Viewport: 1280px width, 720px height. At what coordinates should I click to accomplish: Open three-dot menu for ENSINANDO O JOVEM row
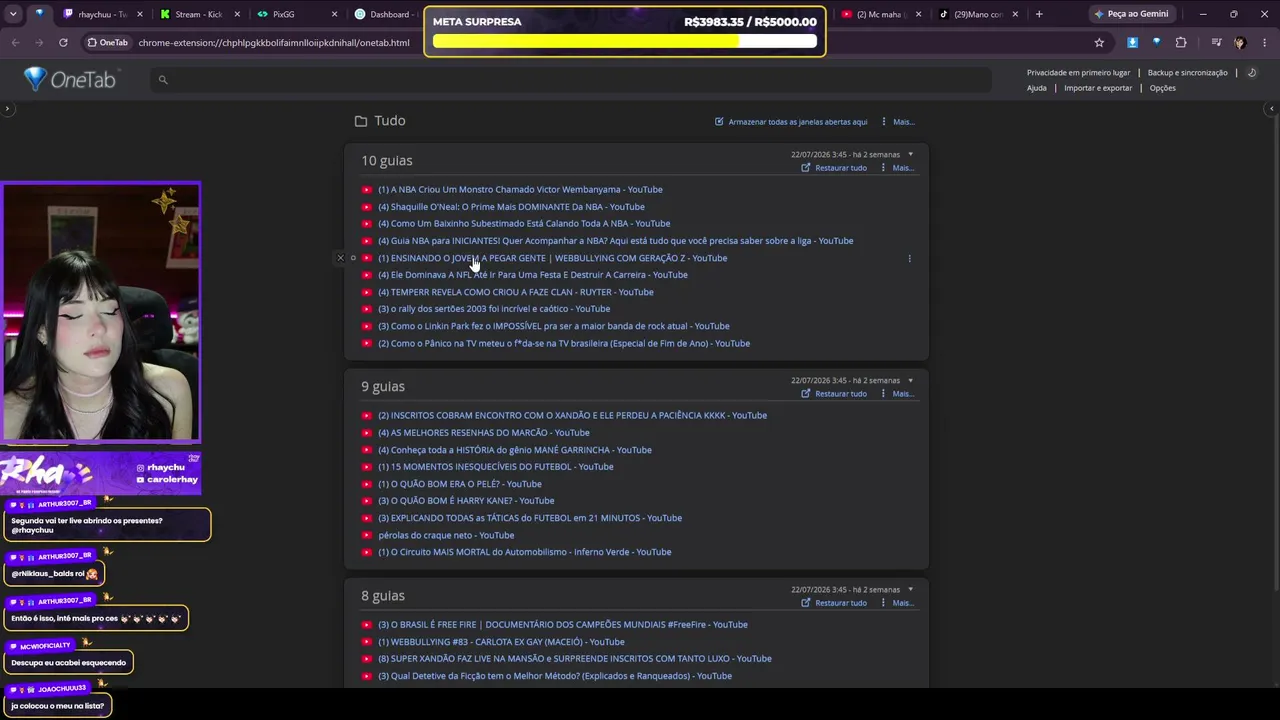click(909, 259)
